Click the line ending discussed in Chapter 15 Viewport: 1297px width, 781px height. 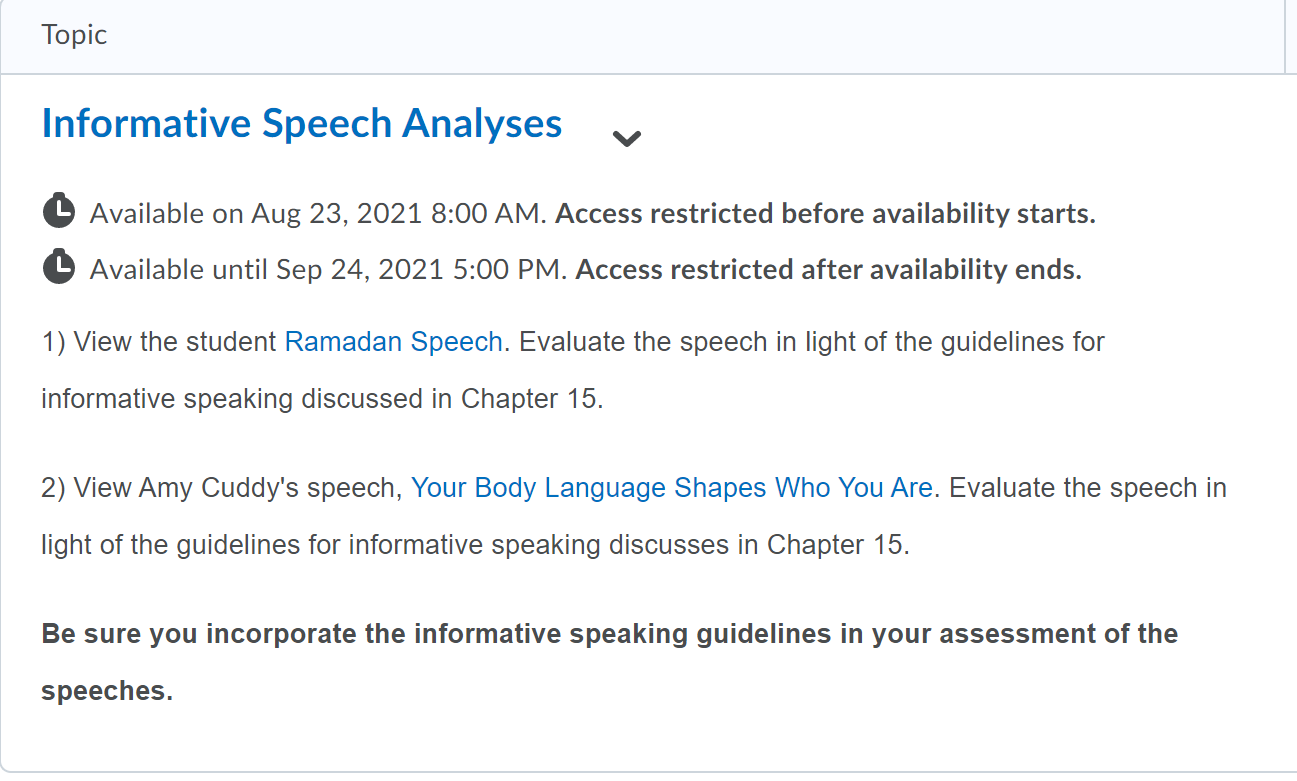322,399
